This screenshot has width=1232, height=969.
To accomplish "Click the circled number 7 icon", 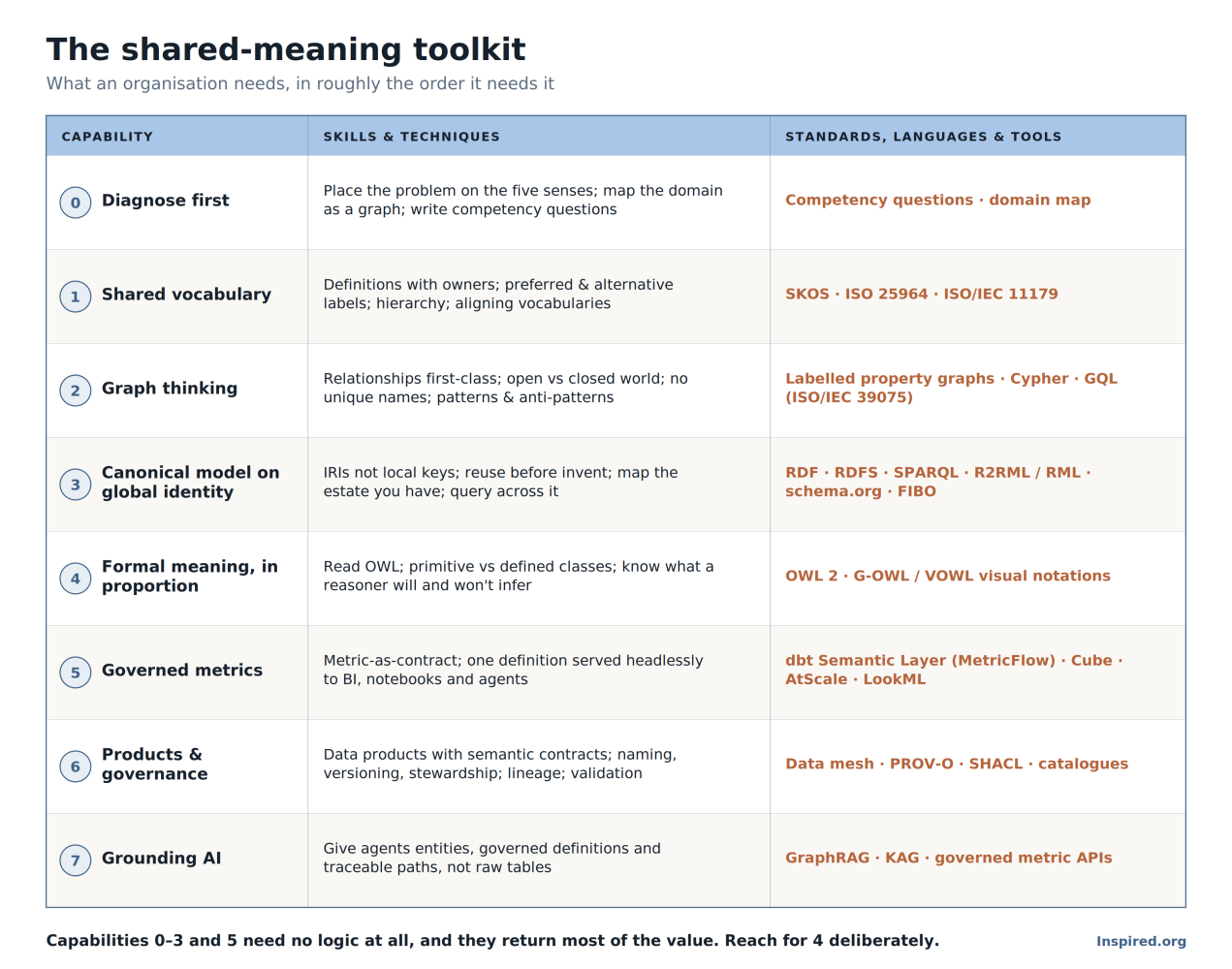I will [76, 860].
